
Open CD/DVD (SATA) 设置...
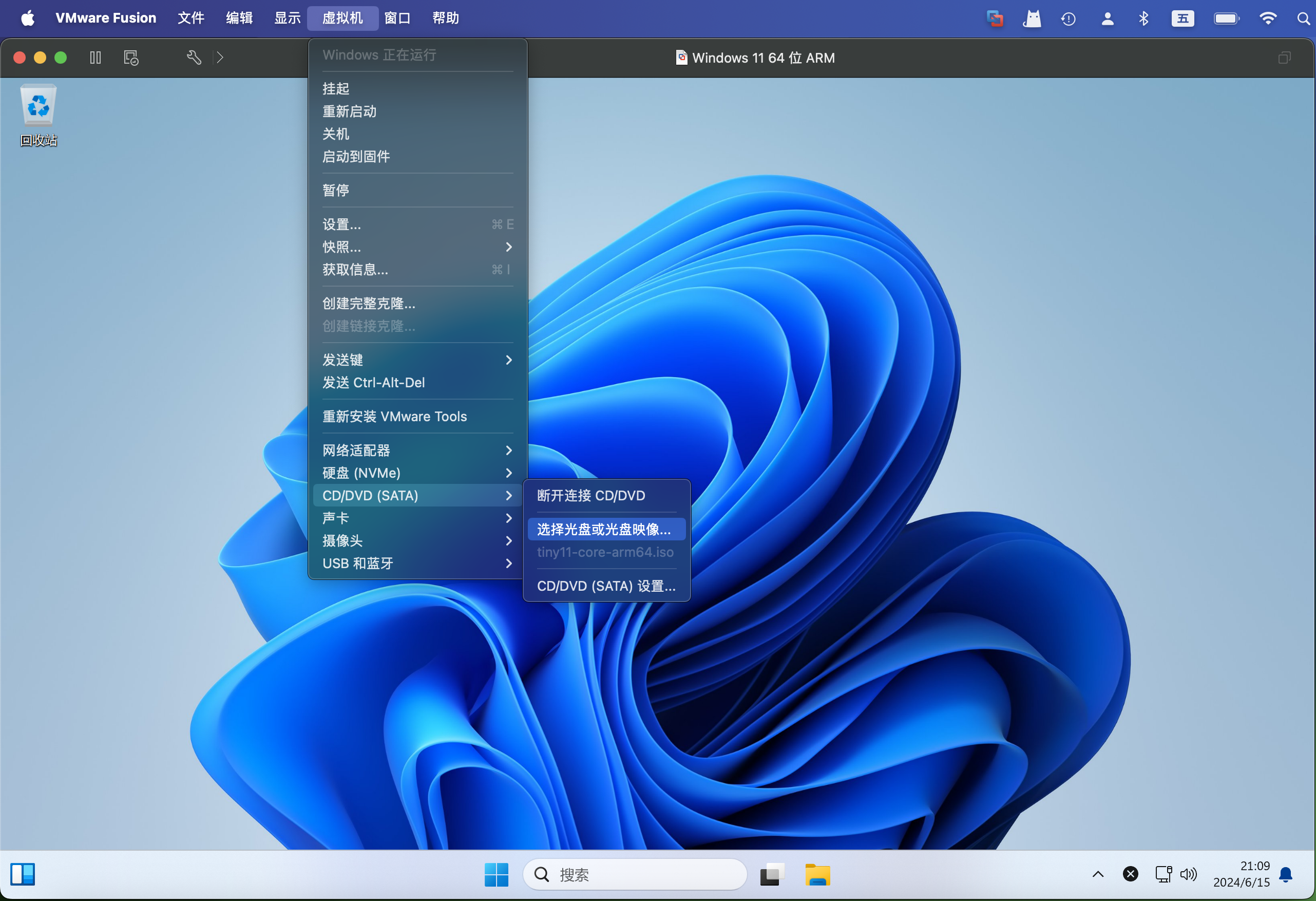[x=606, y=586]
